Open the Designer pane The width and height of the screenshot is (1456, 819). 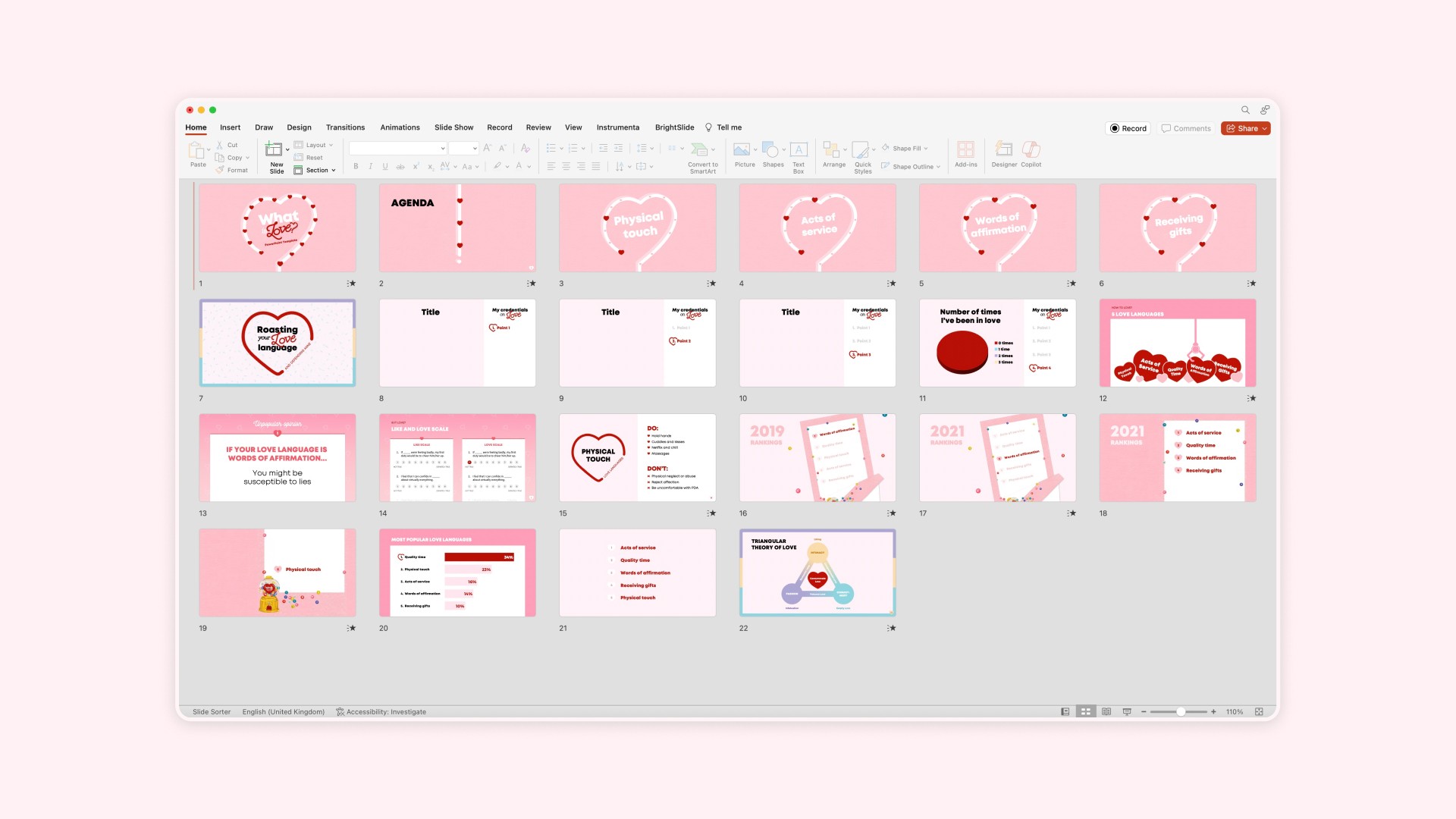tap(1003, 150)
